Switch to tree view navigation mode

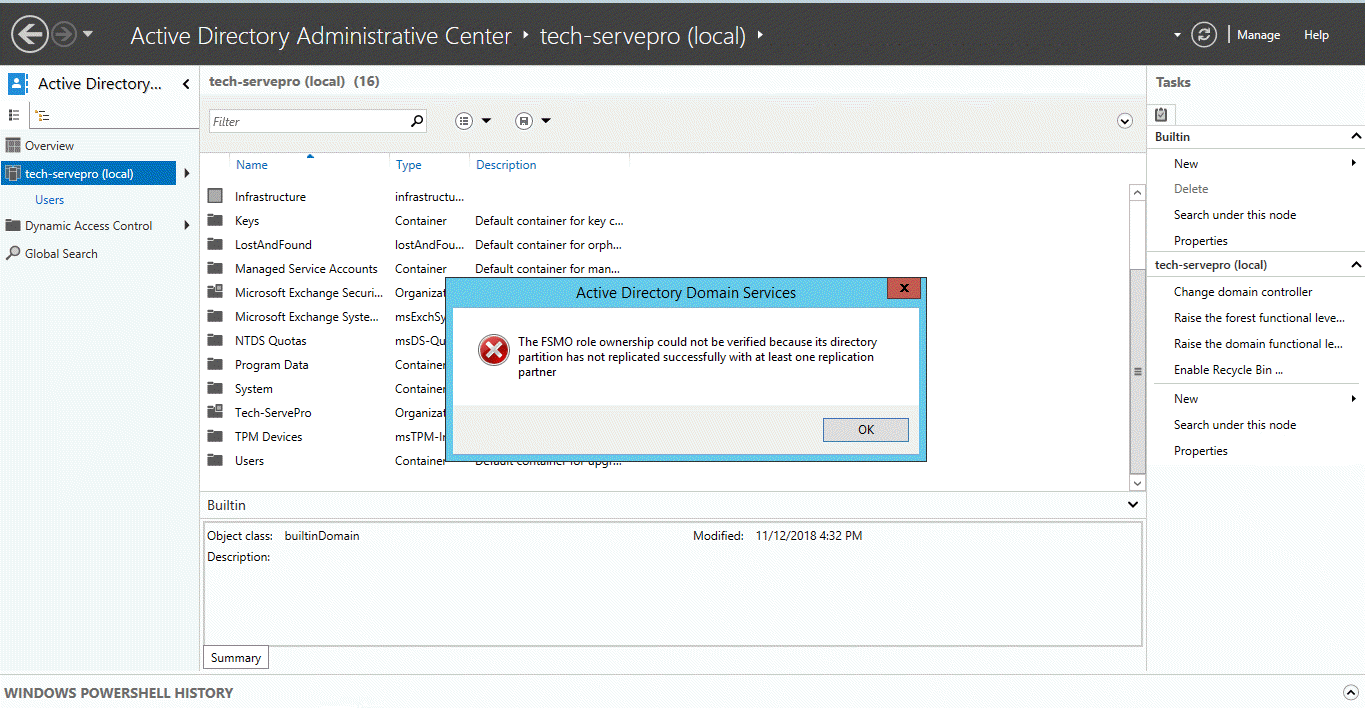41,115
